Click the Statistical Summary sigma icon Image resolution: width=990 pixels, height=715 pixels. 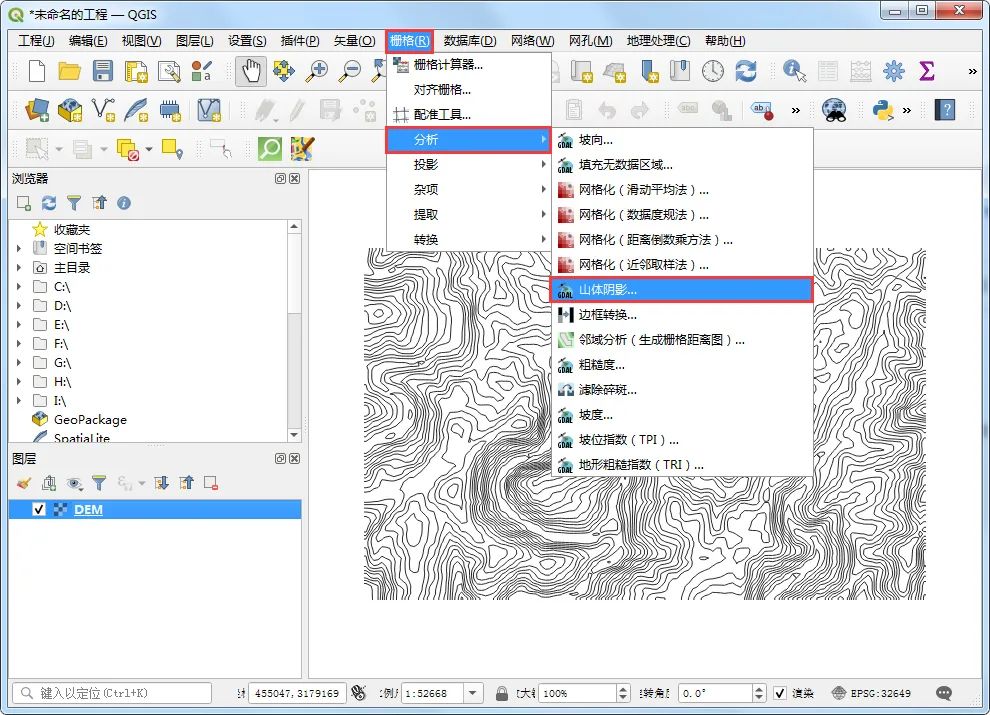[926, 71]
